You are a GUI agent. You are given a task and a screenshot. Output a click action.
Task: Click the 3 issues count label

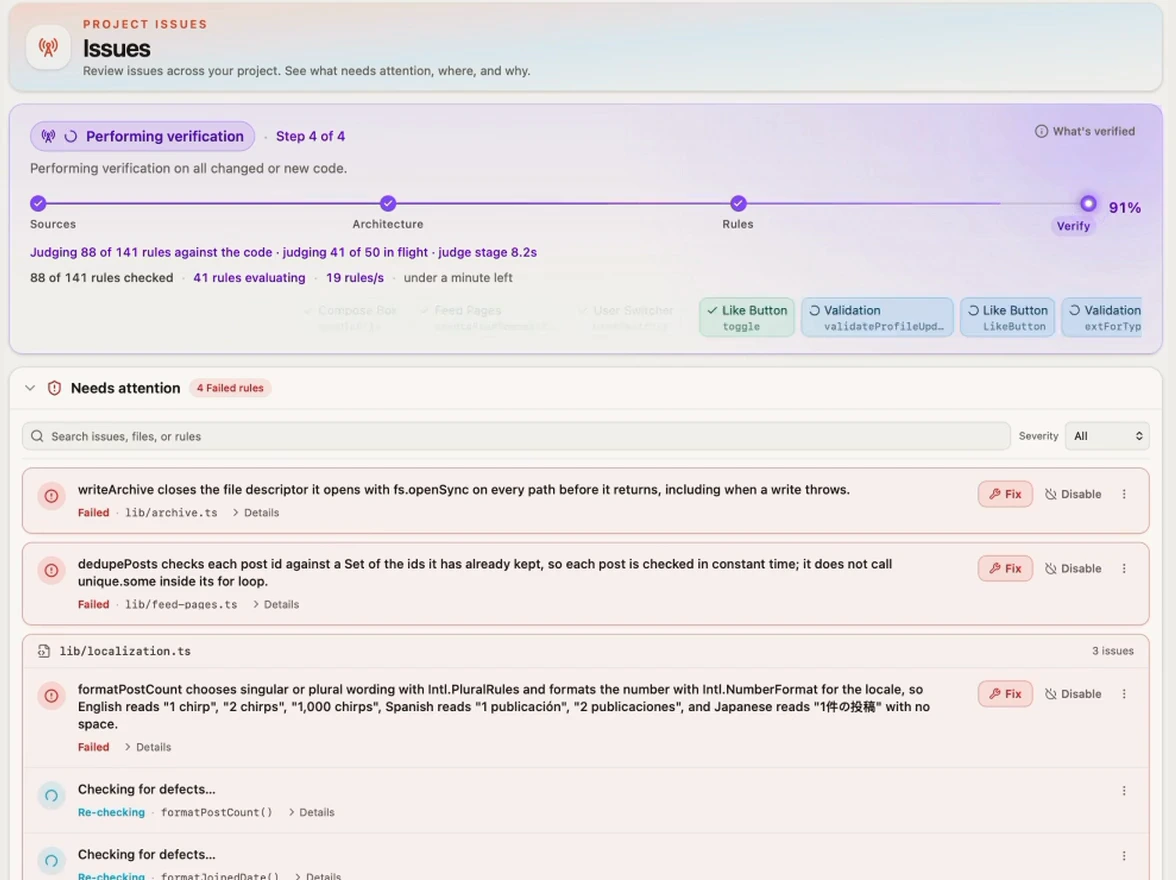[x=1112, y=651]
